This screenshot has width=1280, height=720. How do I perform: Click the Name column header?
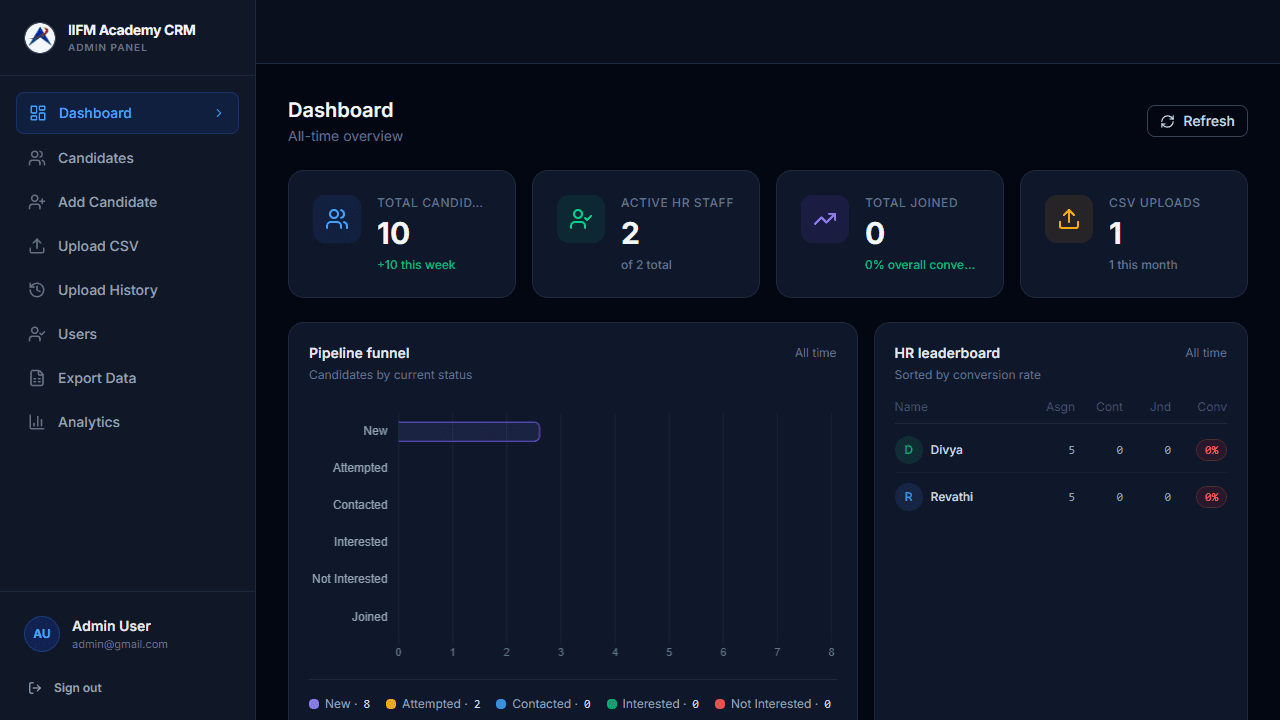click(x=911, y=407)
